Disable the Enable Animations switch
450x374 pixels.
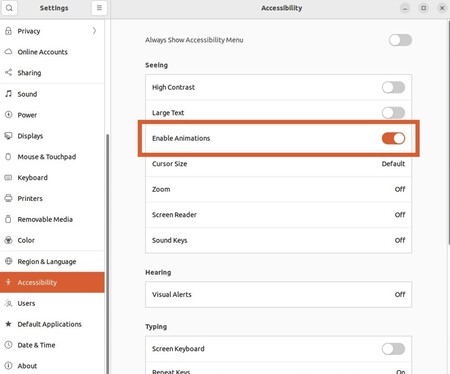pos(393,138)
